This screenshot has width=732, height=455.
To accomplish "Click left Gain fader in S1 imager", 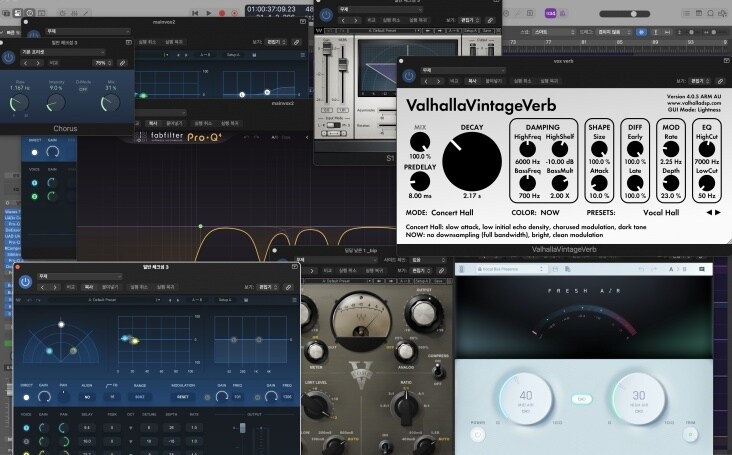I will (327, 49).
